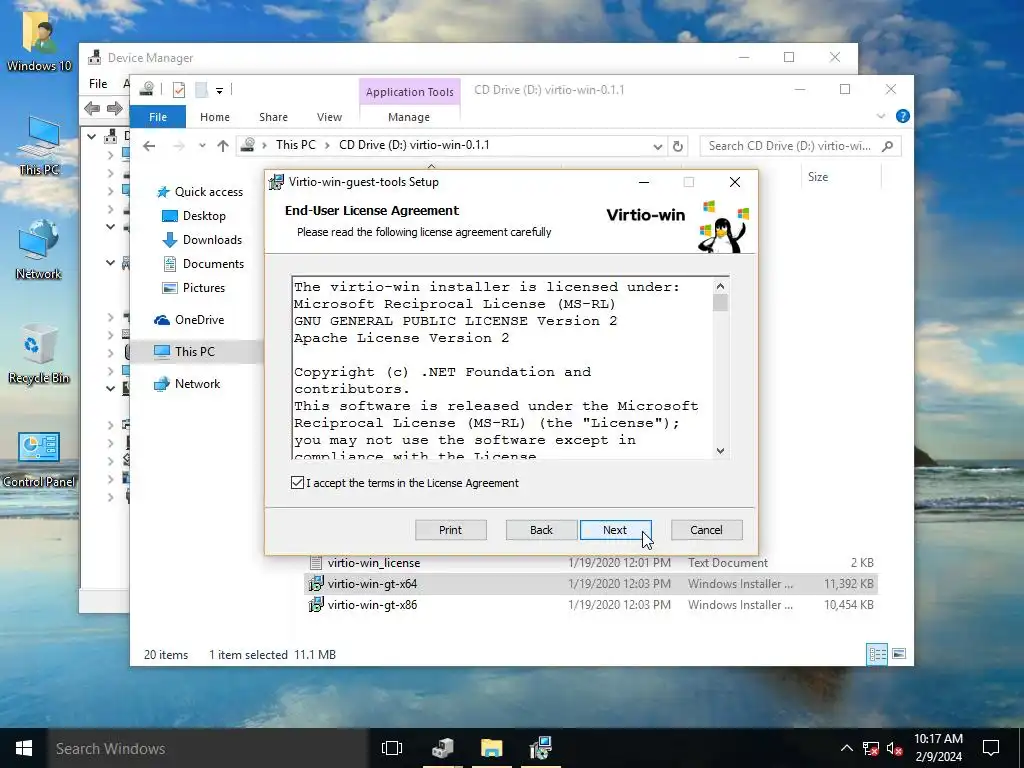Select the Application Tools tab header

pyautogui.click(x=409, y=92)
